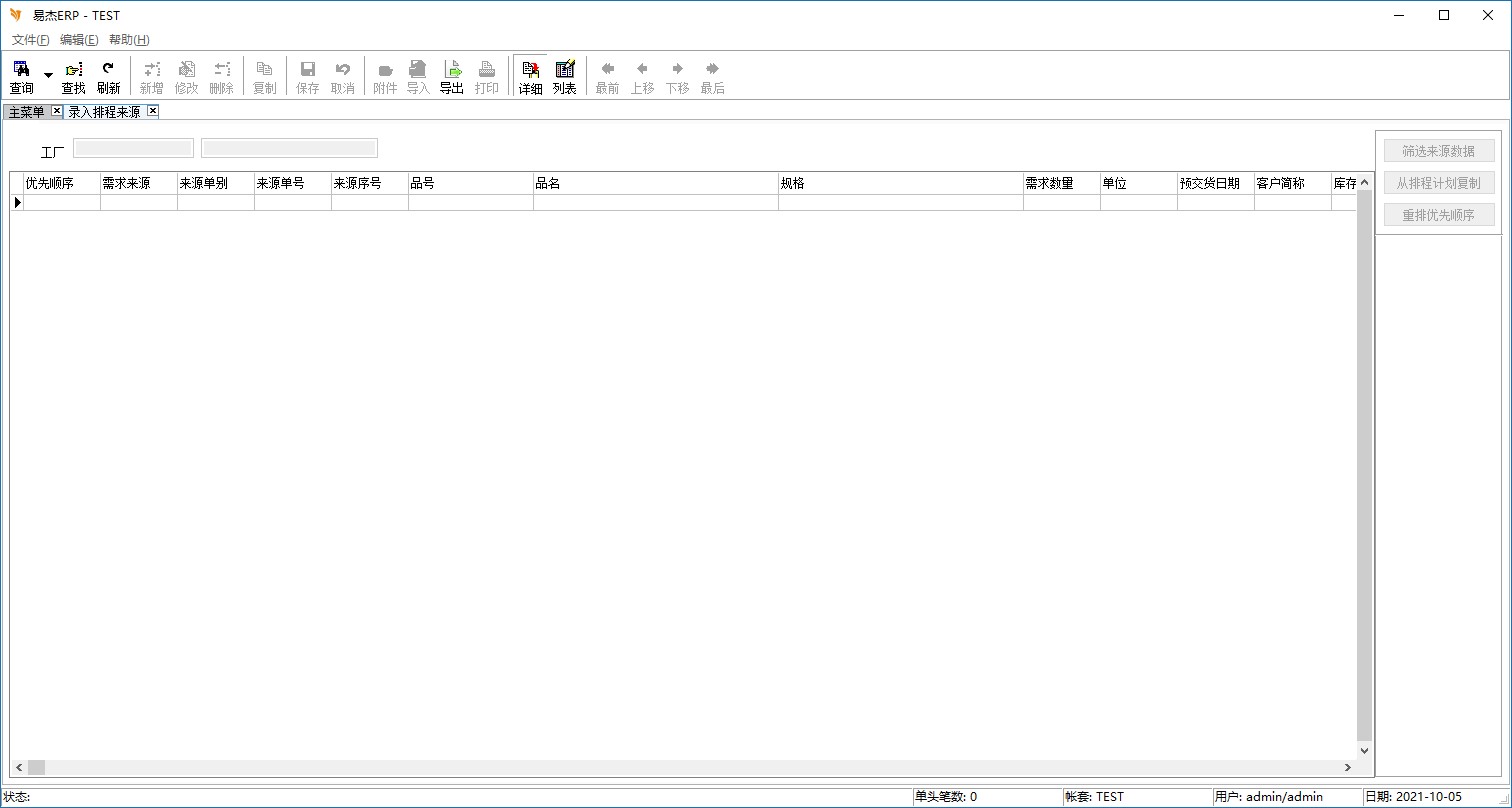The width and height of the screenshot is (1512, 808).
Task: Click the vertical scrollbar down arrow
Action: click(1365, 750)
